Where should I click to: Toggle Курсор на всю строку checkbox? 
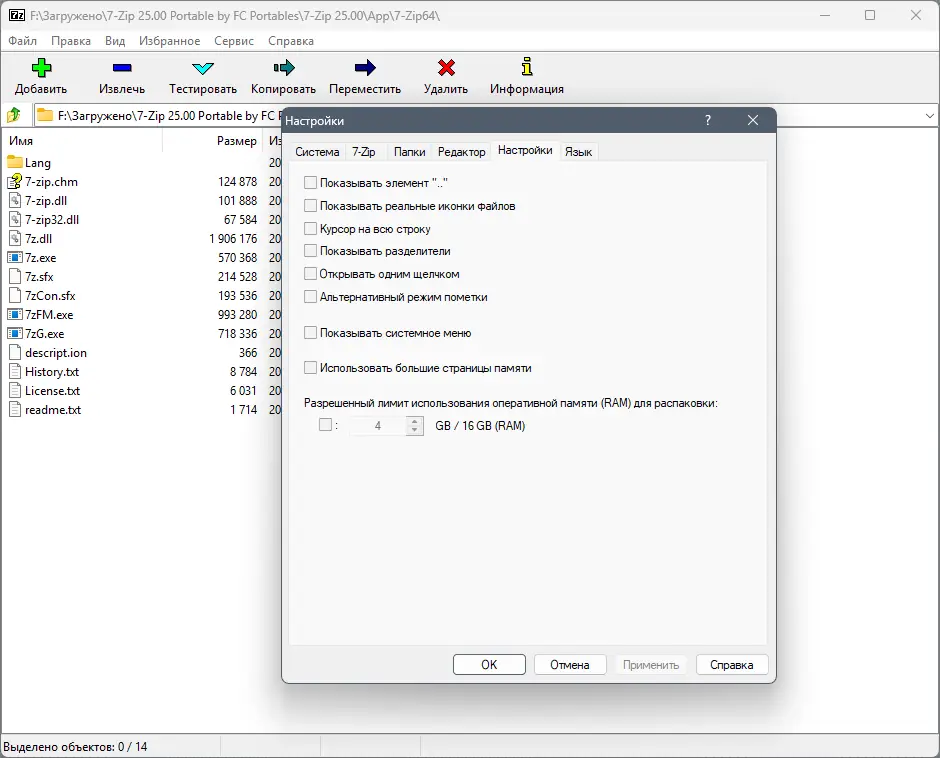(311, 228)
